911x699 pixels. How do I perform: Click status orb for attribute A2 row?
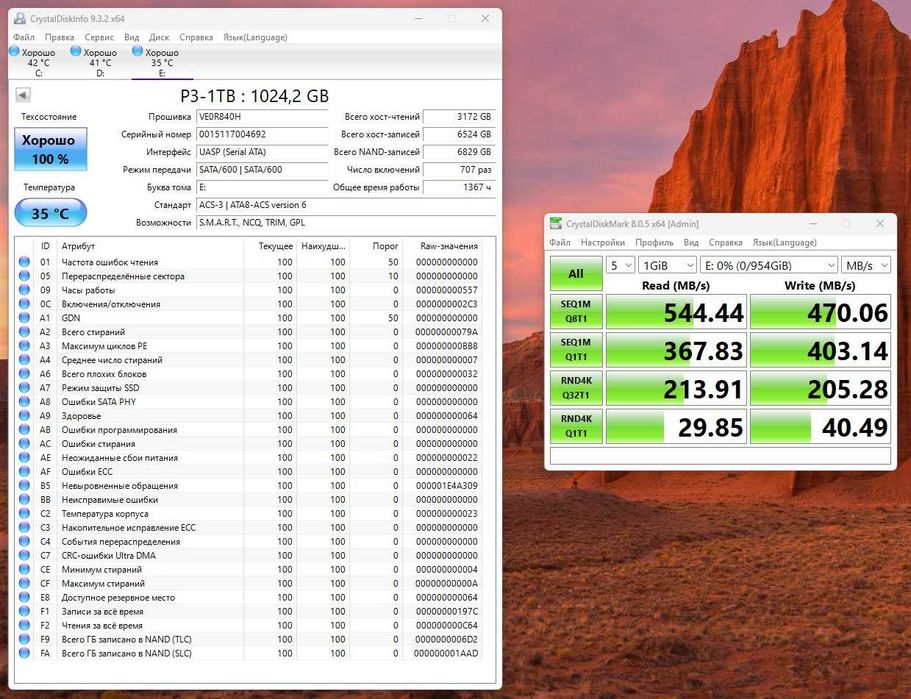click(24, 332)
